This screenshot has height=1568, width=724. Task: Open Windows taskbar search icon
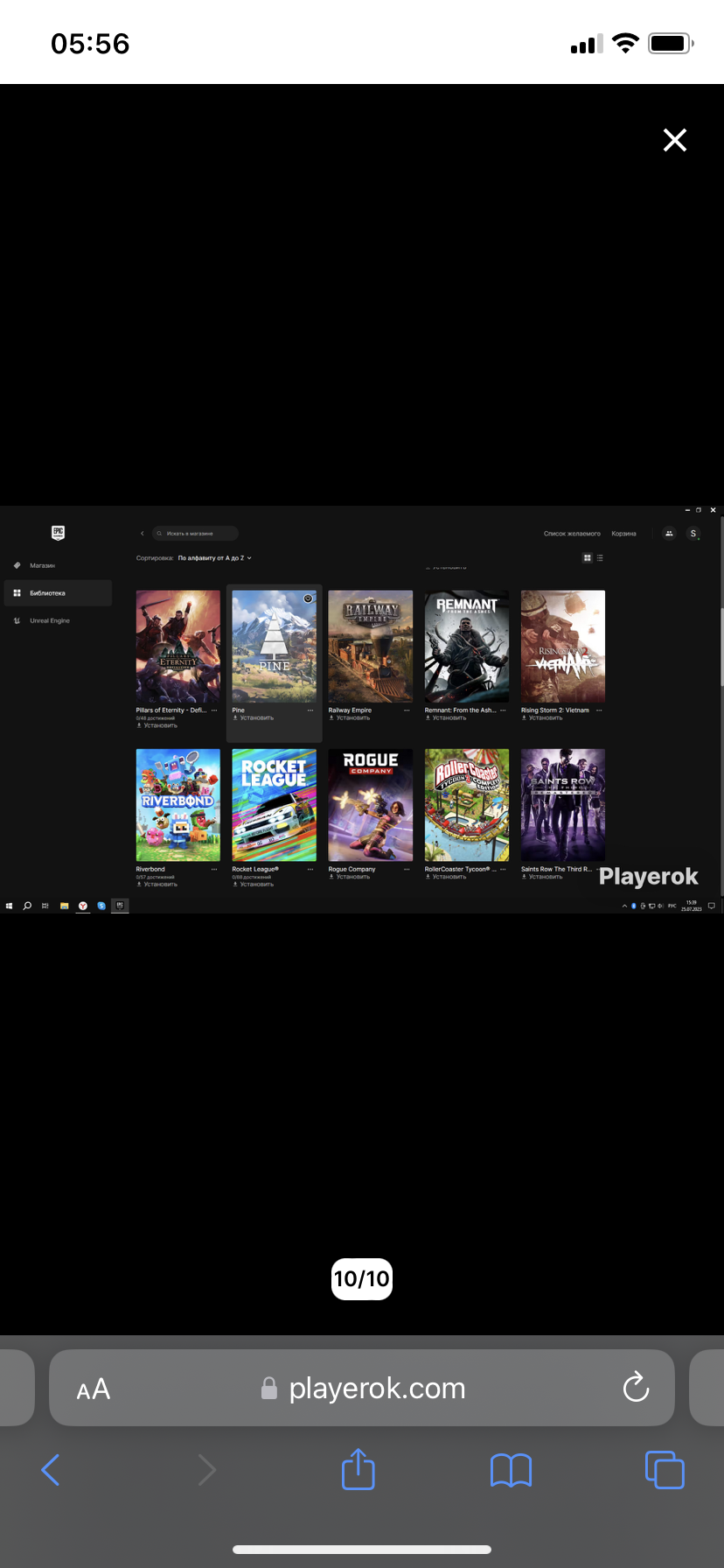click(x=27, y=906)
